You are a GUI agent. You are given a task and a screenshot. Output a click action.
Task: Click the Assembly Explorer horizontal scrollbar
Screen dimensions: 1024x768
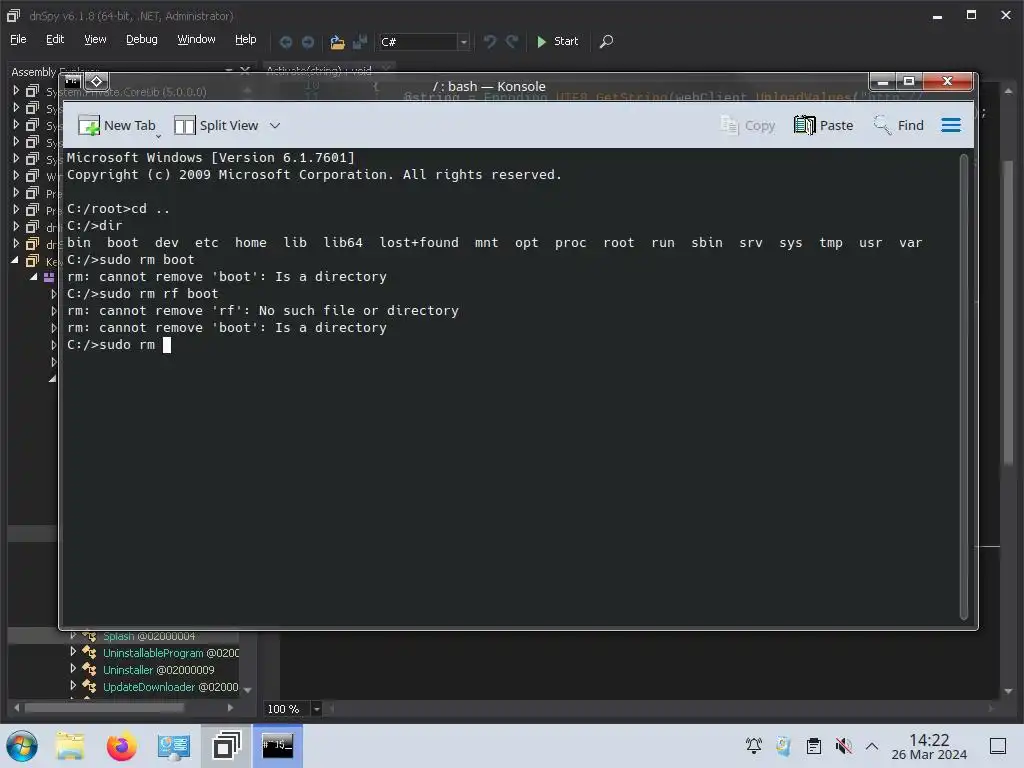(x=104, y=707)
